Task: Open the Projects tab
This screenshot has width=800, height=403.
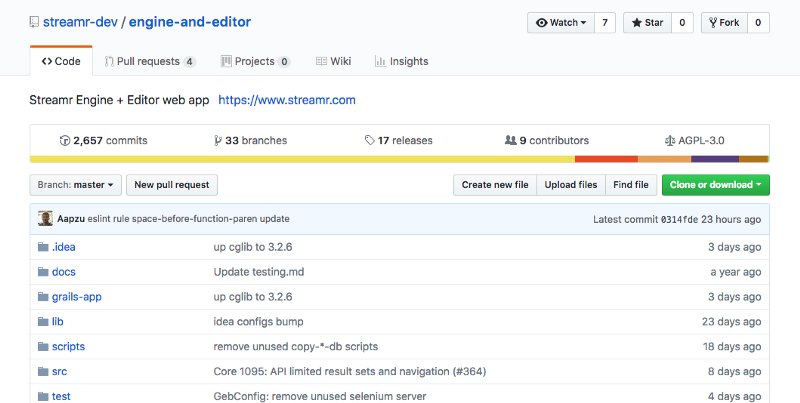Action: click(x=255, y=61)
